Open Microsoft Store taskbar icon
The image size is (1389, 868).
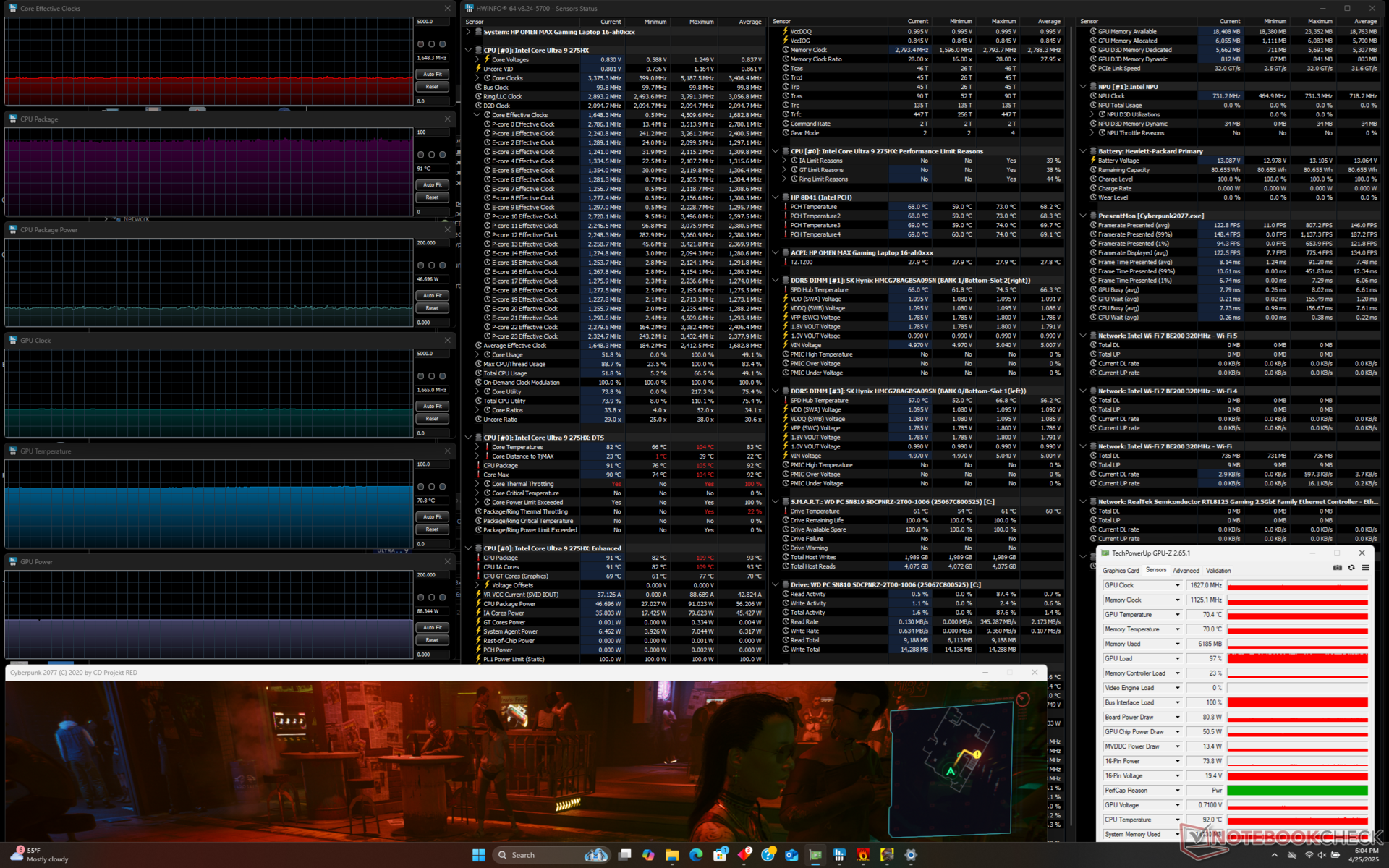720,855
